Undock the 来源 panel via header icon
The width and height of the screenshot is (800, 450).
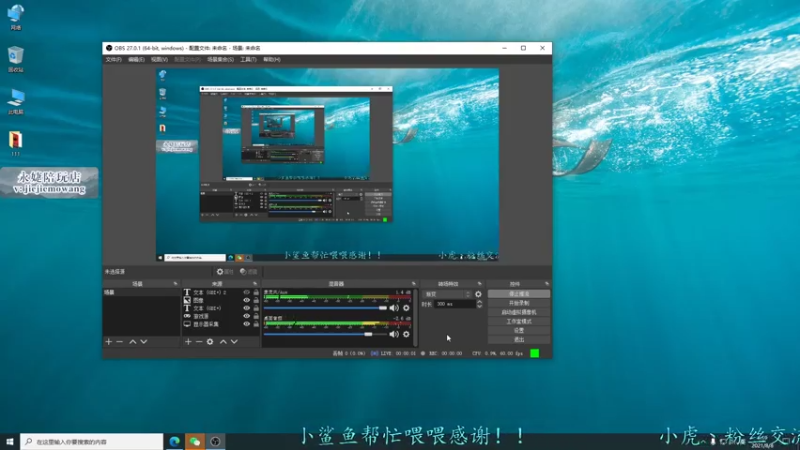coord(255,284)
